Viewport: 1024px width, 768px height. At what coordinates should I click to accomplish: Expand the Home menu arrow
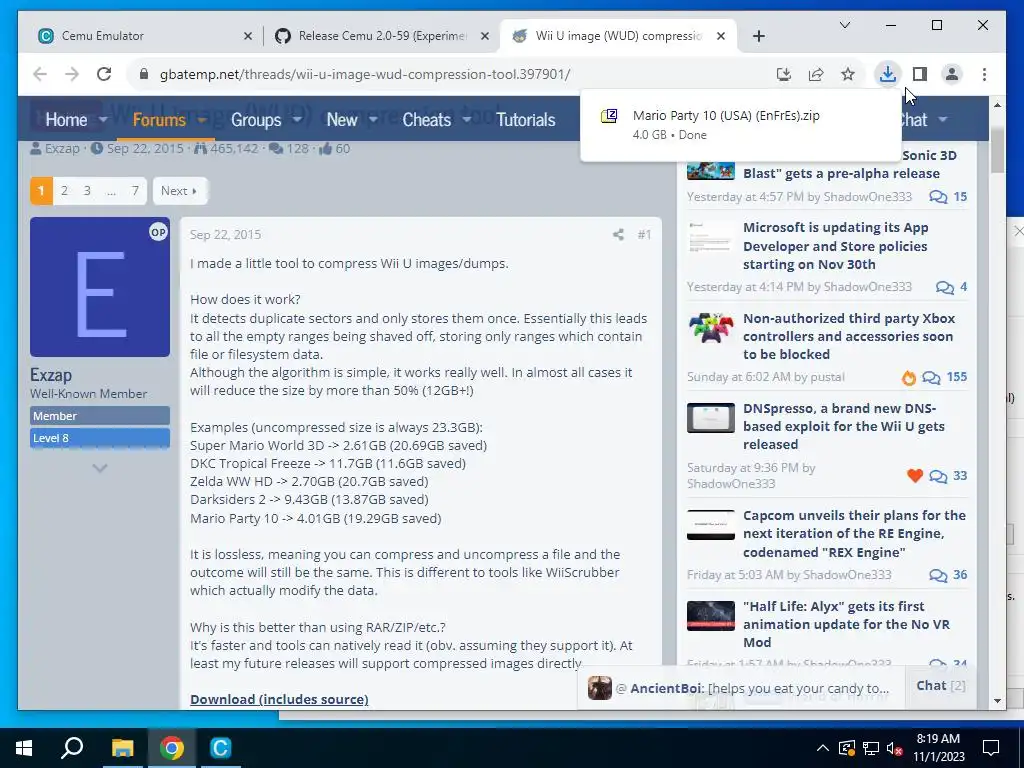[103, 120]
